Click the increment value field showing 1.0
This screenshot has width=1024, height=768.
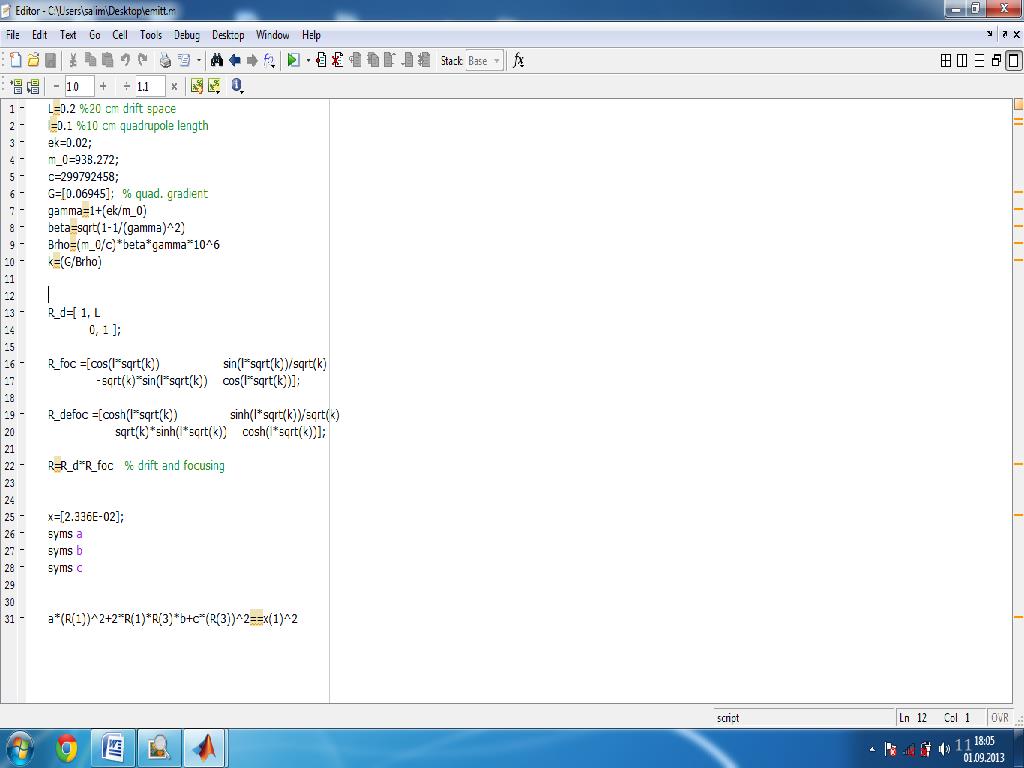coord(78,87)
